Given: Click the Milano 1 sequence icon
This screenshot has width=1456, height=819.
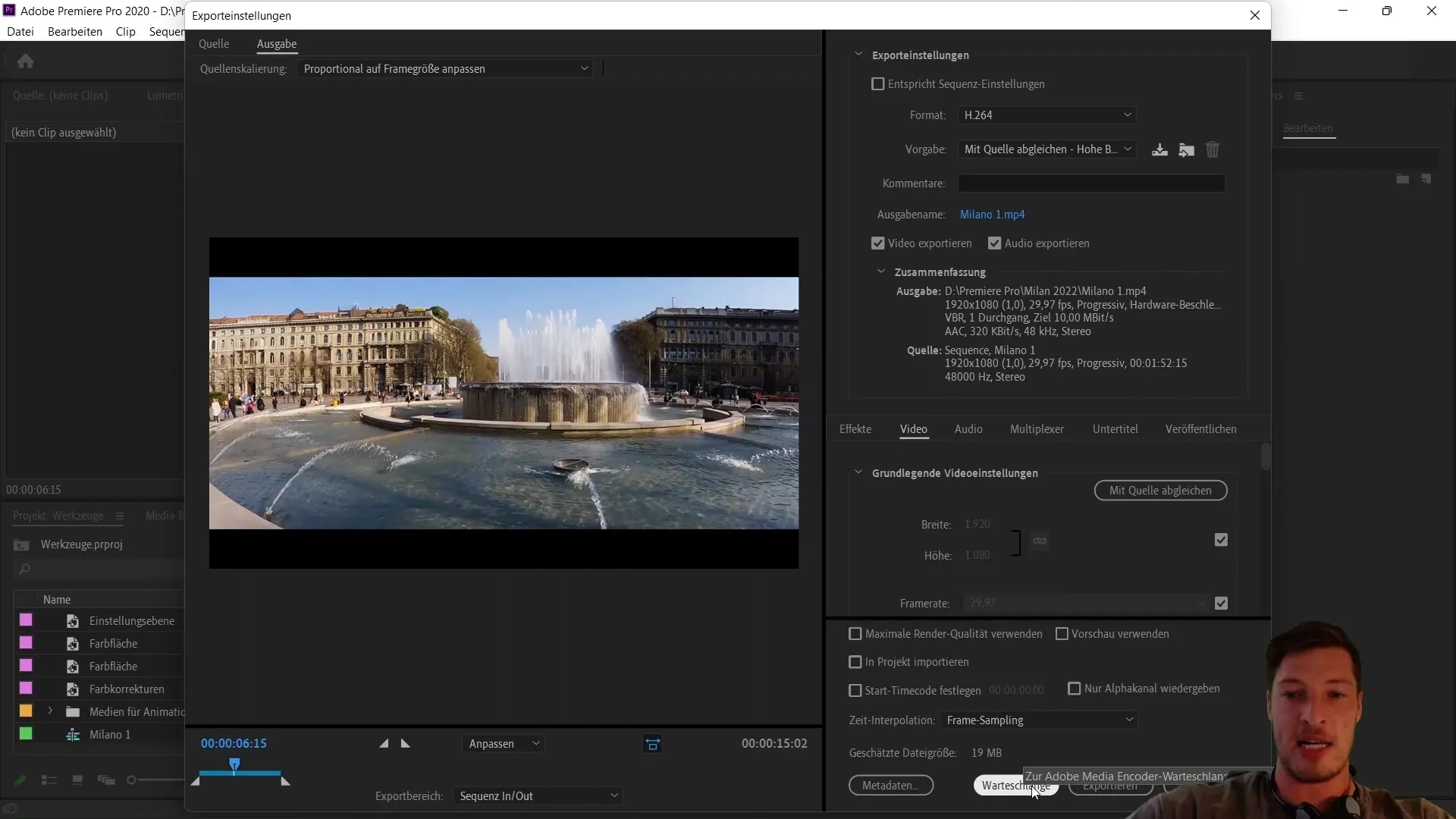Looking at the screenshot, I should click(x=73, y=735).
